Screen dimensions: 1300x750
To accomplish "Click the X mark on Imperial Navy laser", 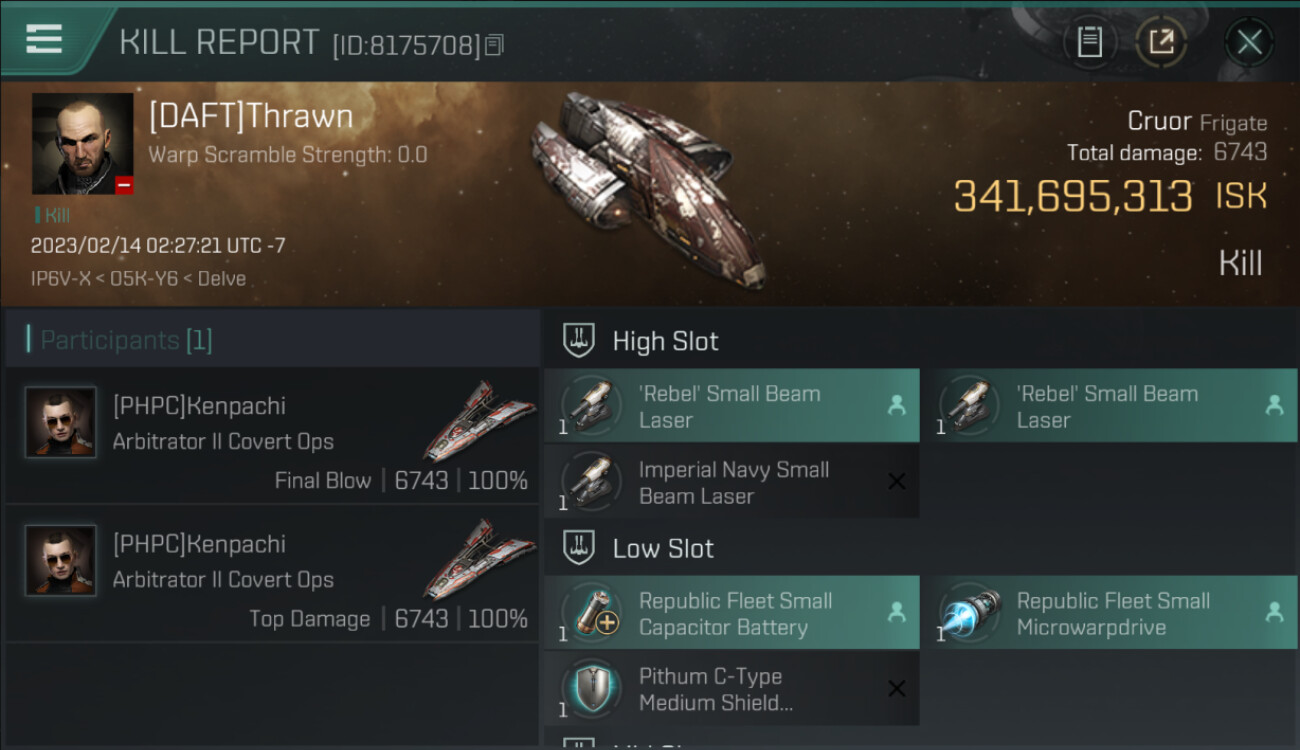I will coord(897,482).
